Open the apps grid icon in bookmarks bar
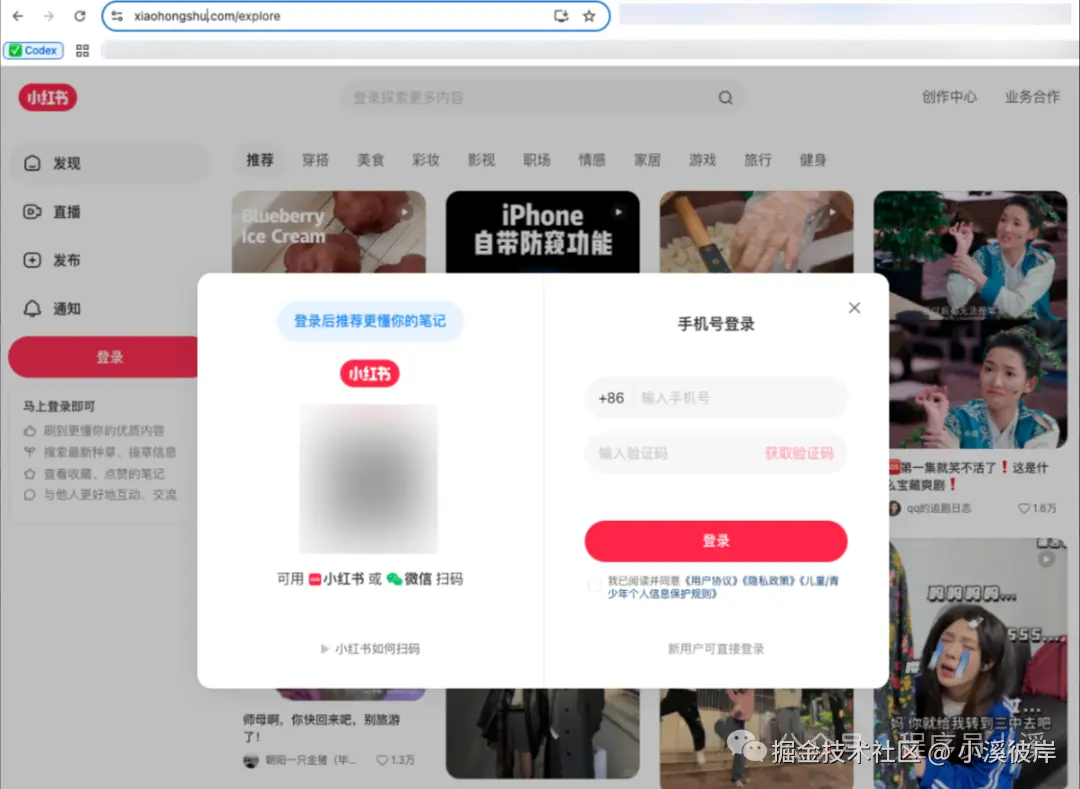Screen dimensions: 1080x789 coord(83,50)
